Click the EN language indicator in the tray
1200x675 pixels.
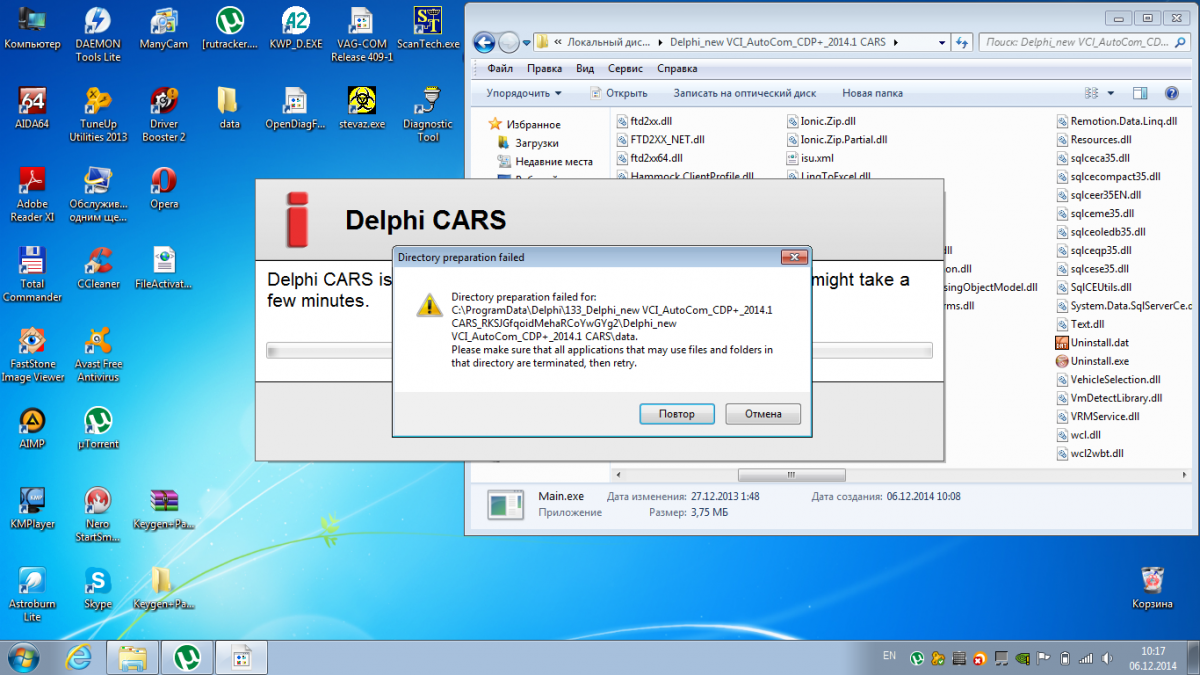pos(890,656)
